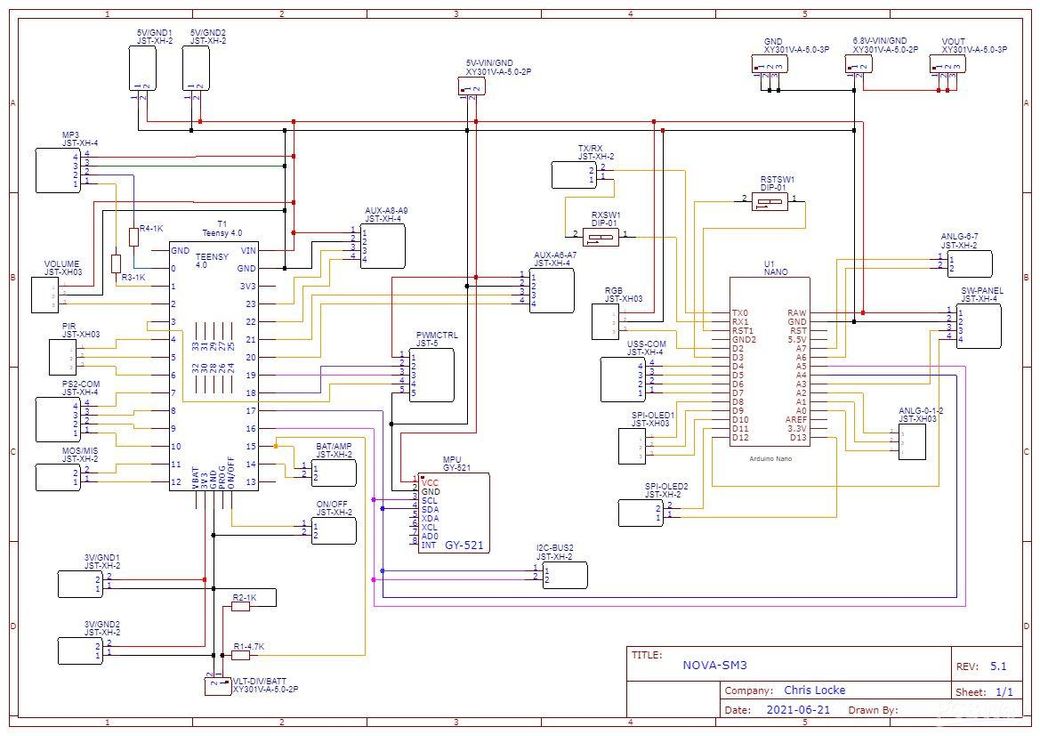Click the INT pin on the MPU
This screenshot has height=736, width=1040.
pyautogui.click(x=428, y=545)
